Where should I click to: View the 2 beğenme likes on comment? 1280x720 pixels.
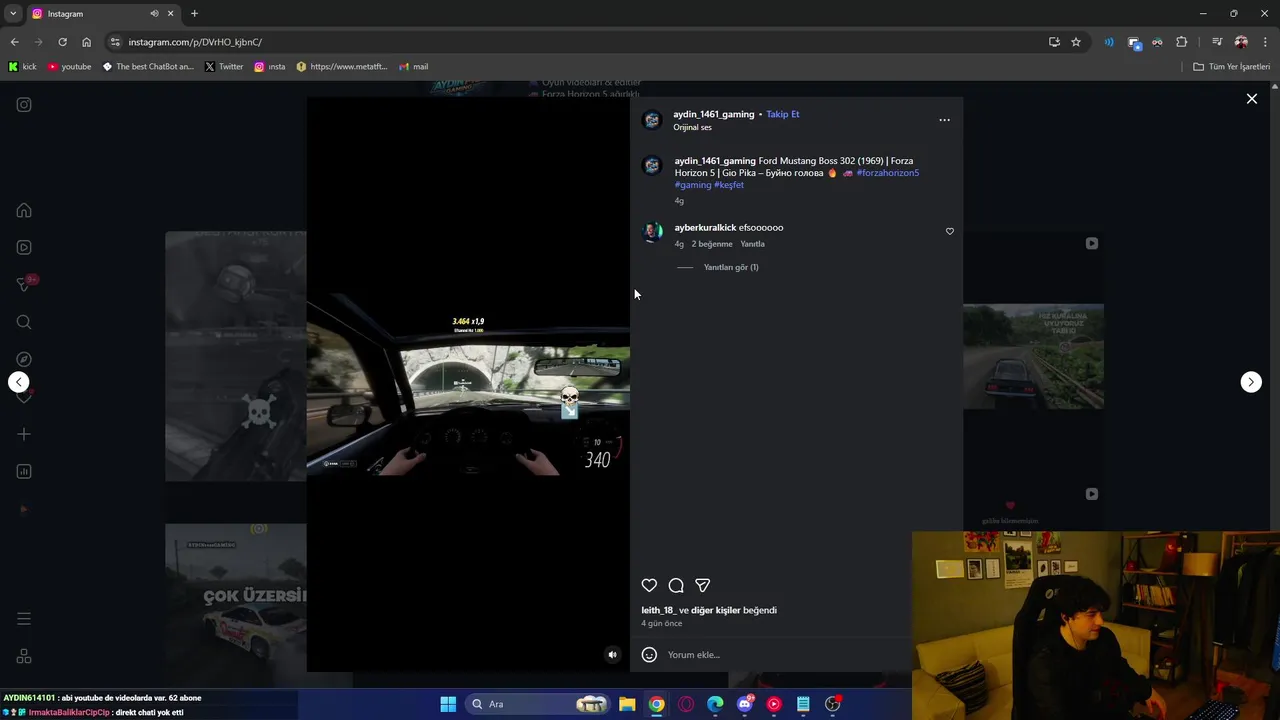point(712,244)
